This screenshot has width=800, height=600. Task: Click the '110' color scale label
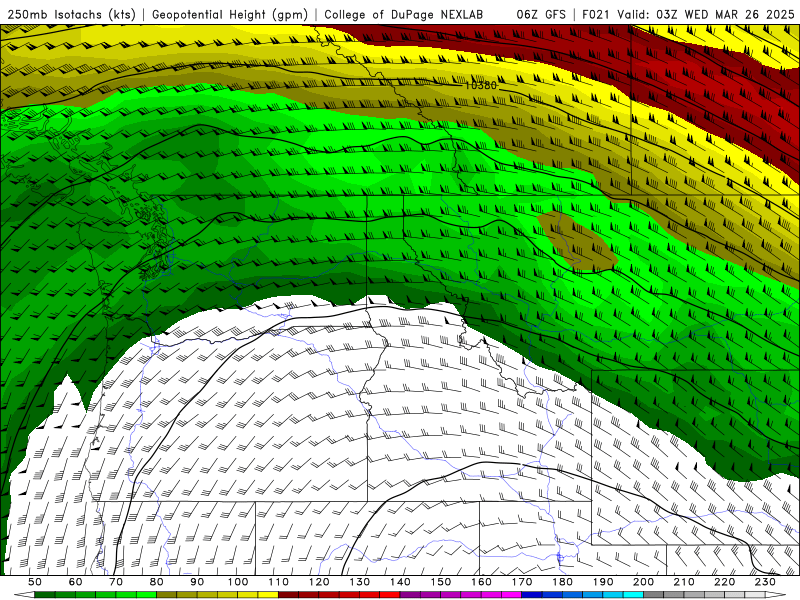point(279,582)
